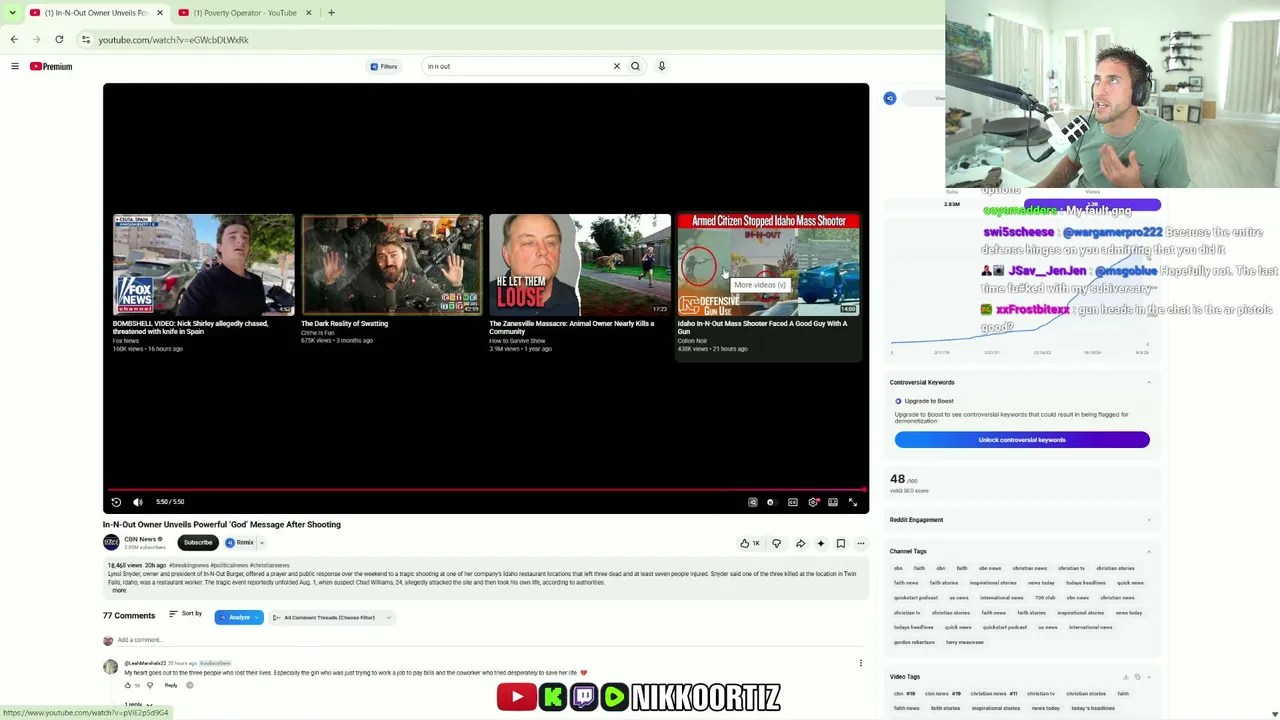Open the Fox News Nick Shirley video thumbnail

coord(204,264)
